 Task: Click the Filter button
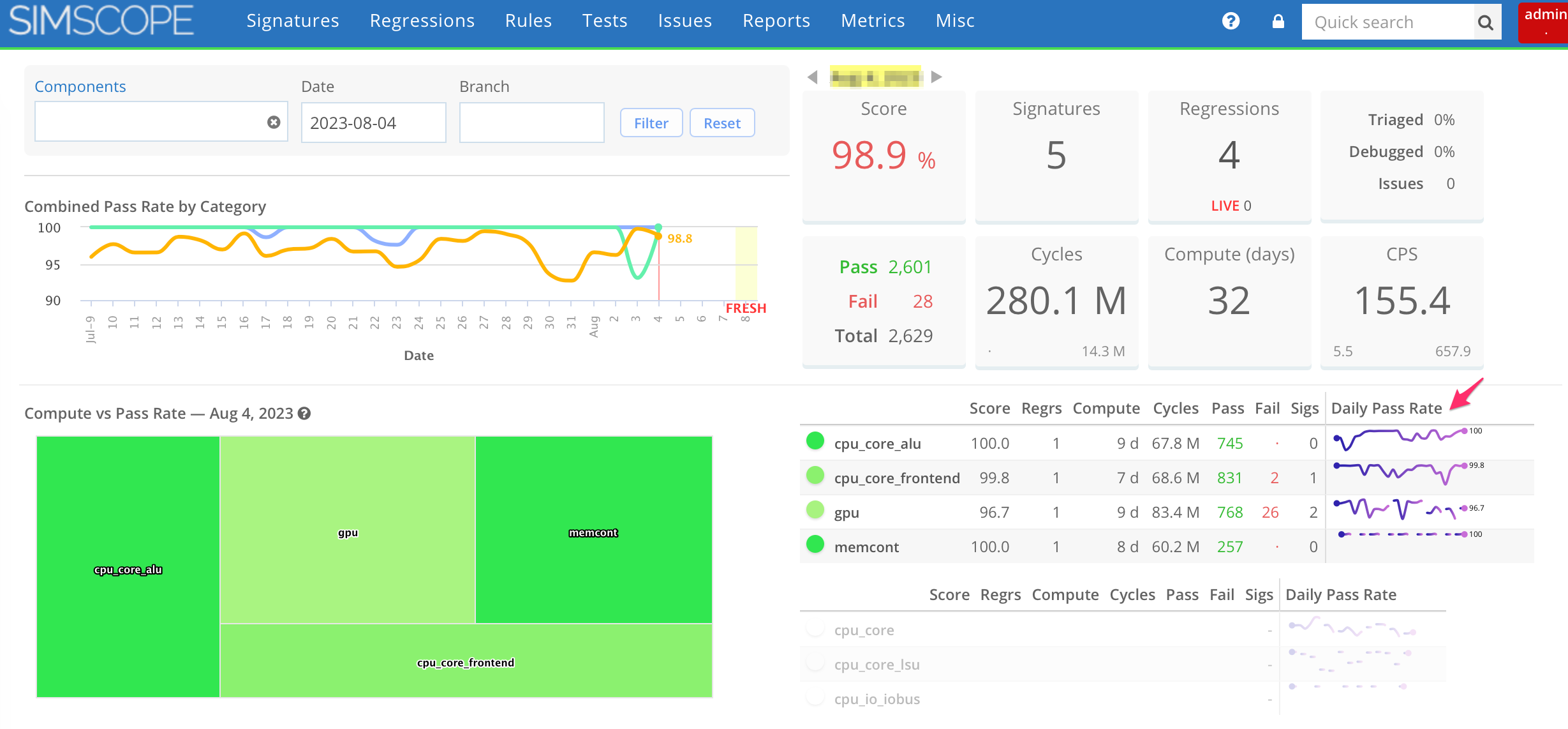point(651,123)
